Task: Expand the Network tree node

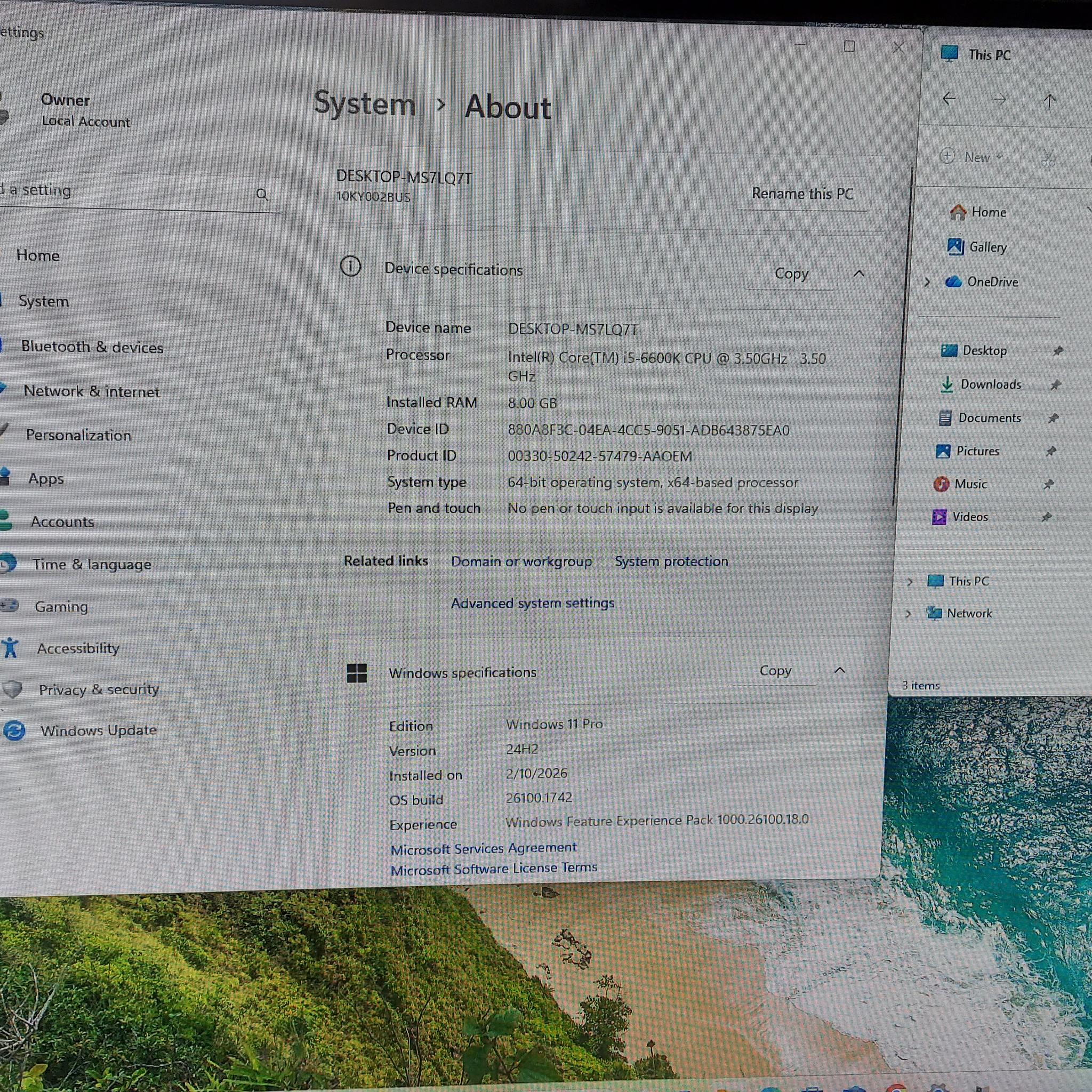Action: click(x=908, y=613)
